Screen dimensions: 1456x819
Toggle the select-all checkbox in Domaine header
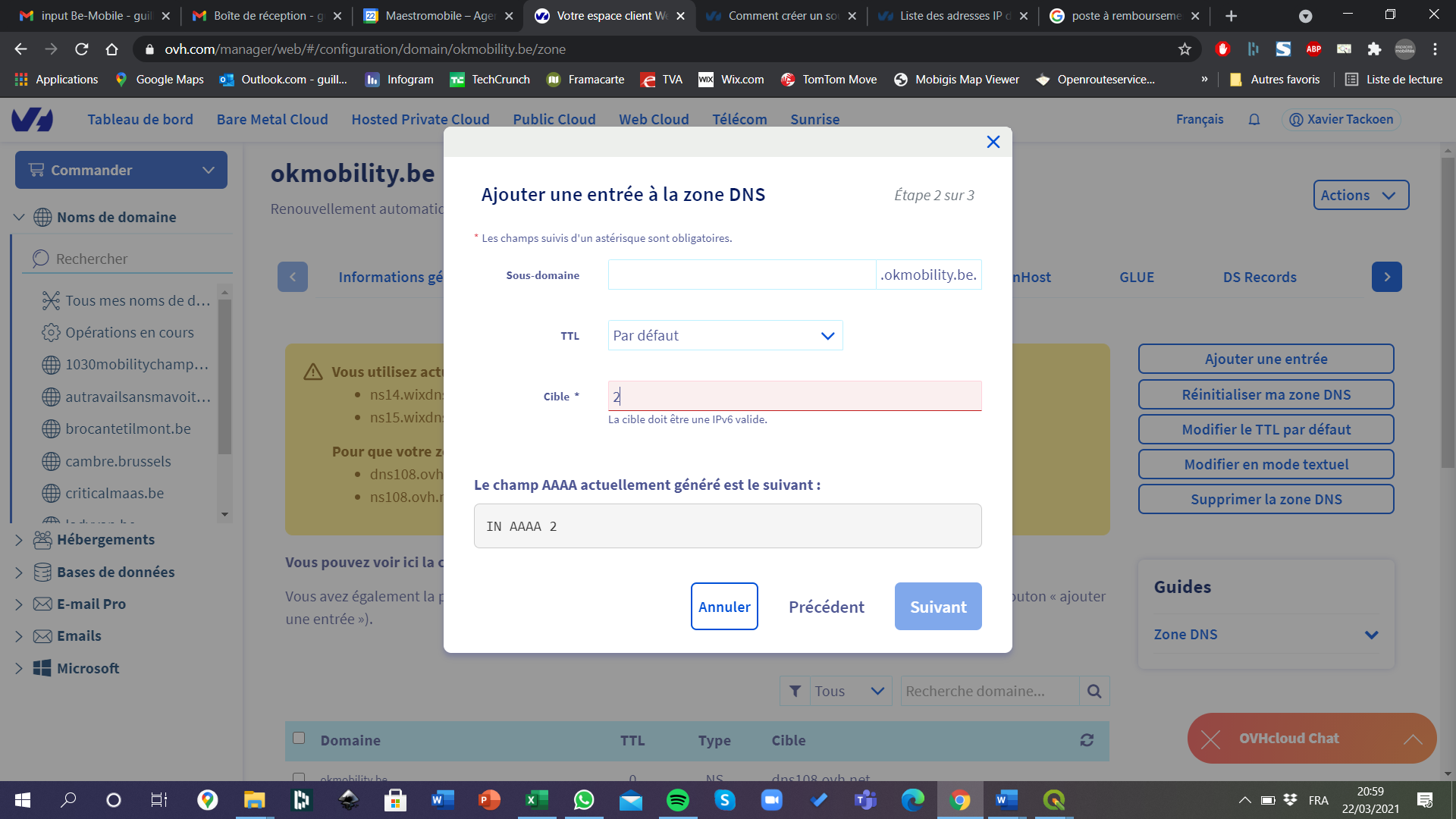[299, 739]
